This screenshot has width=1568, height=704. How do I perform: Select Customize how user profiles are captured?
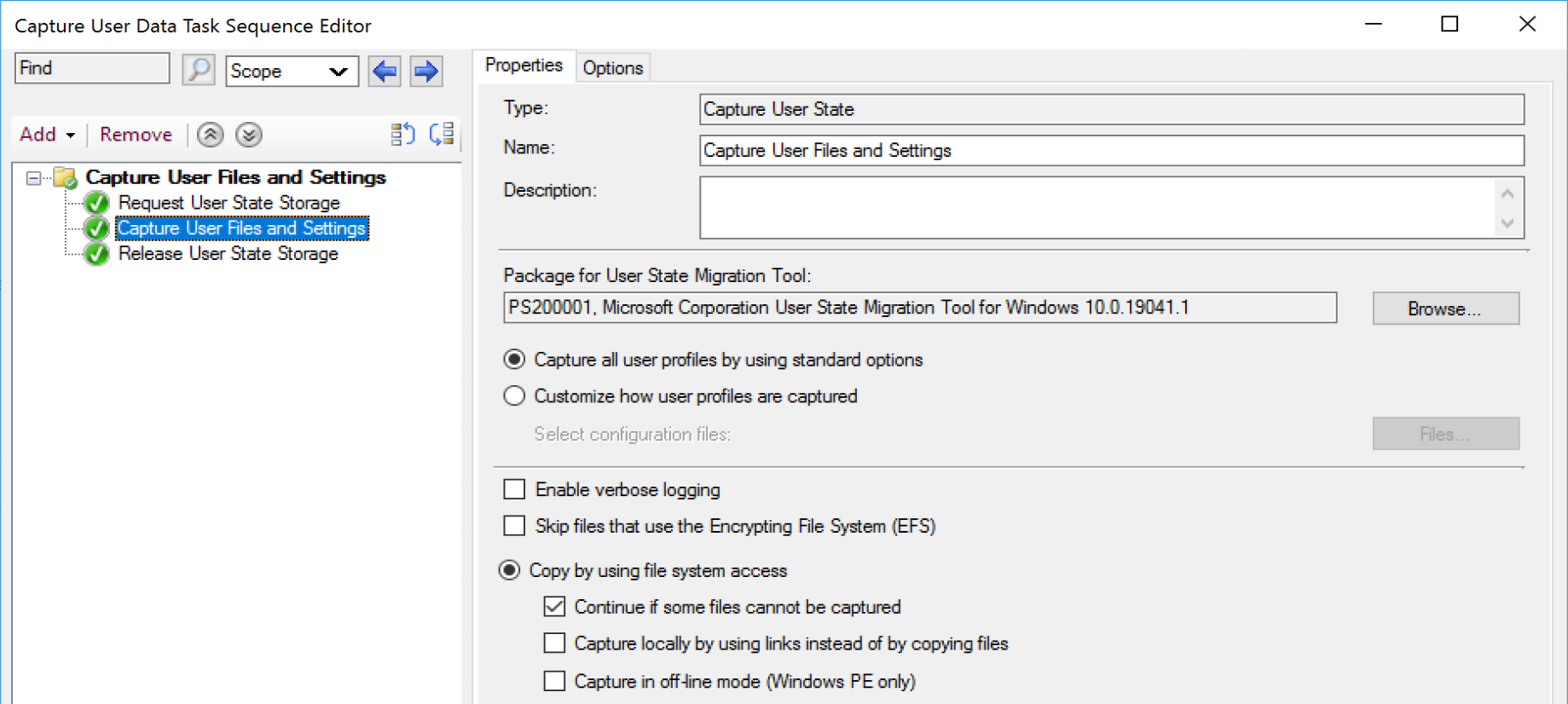point(514,396)
